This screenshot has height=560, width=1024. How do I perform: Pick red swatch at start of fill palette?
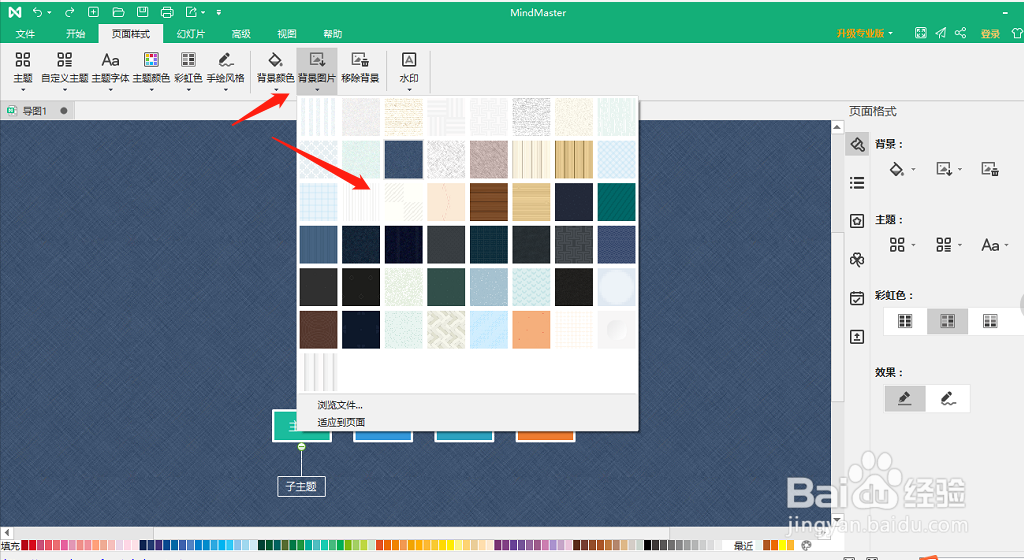point(25,545)
